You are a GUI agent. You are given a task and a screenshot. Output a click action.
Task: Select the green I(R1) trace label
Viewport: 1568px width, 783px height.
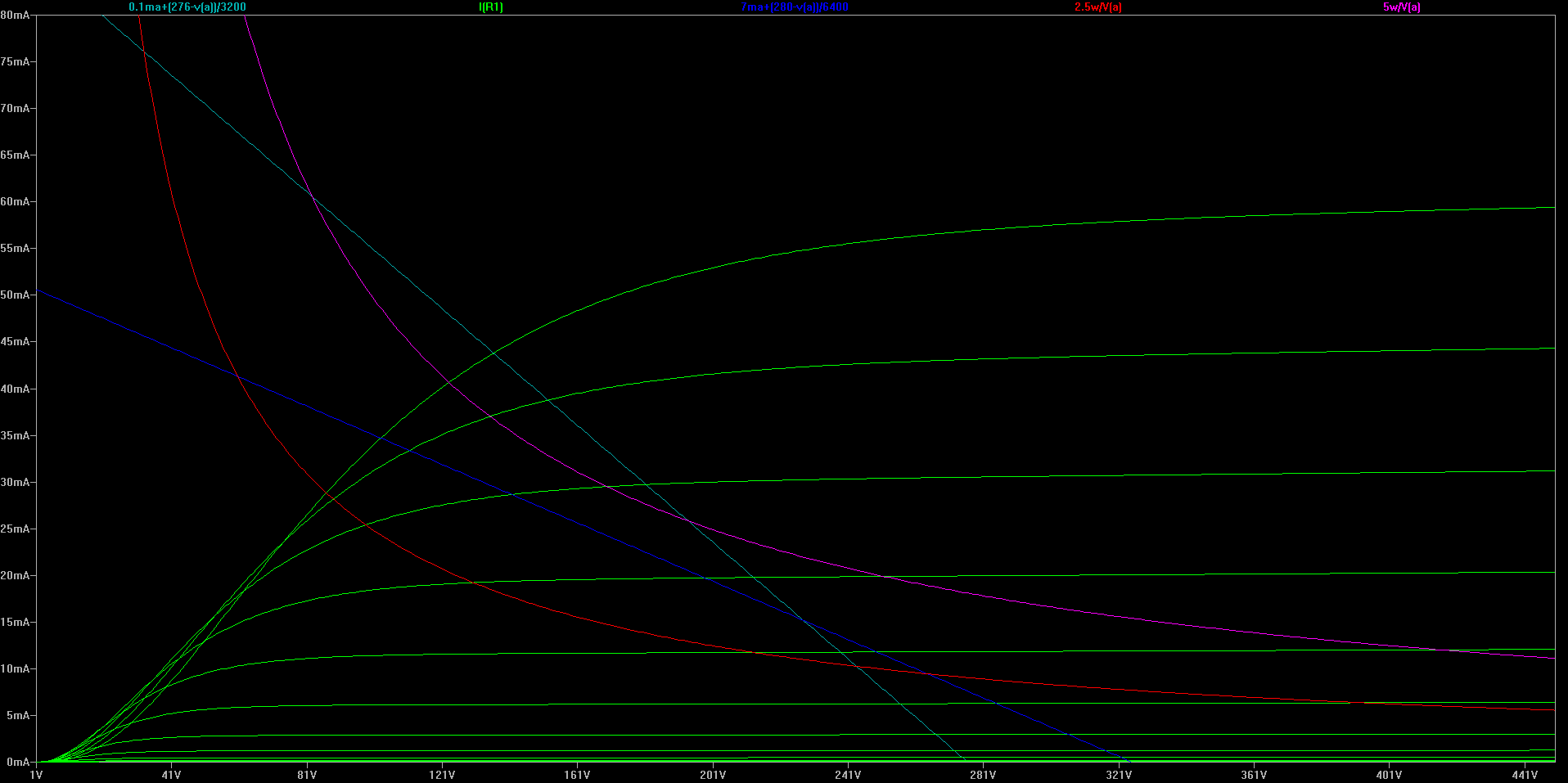tap(491, 7)
